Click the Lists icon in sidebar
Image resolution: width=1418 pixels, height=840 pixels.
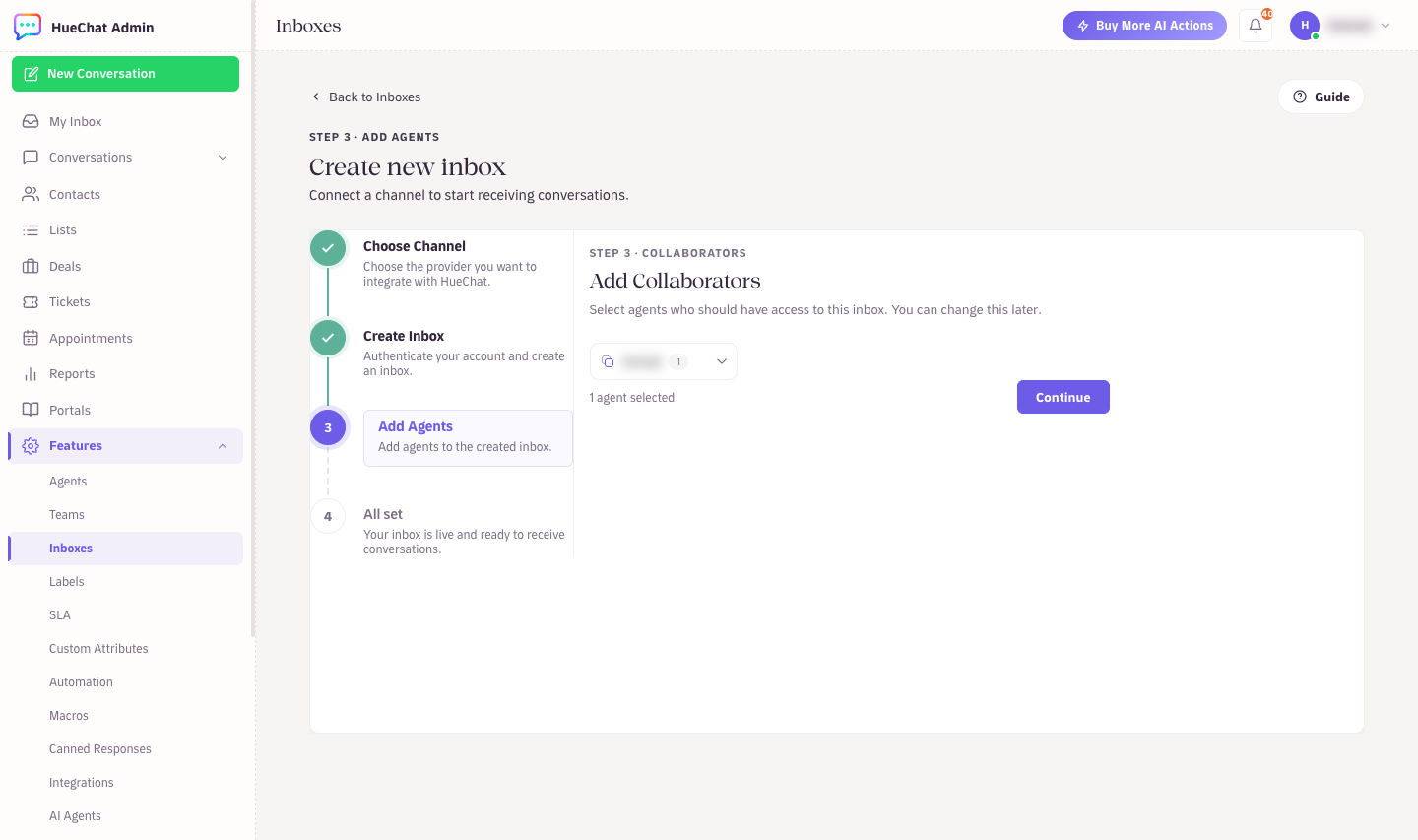[x=31, y=229]
